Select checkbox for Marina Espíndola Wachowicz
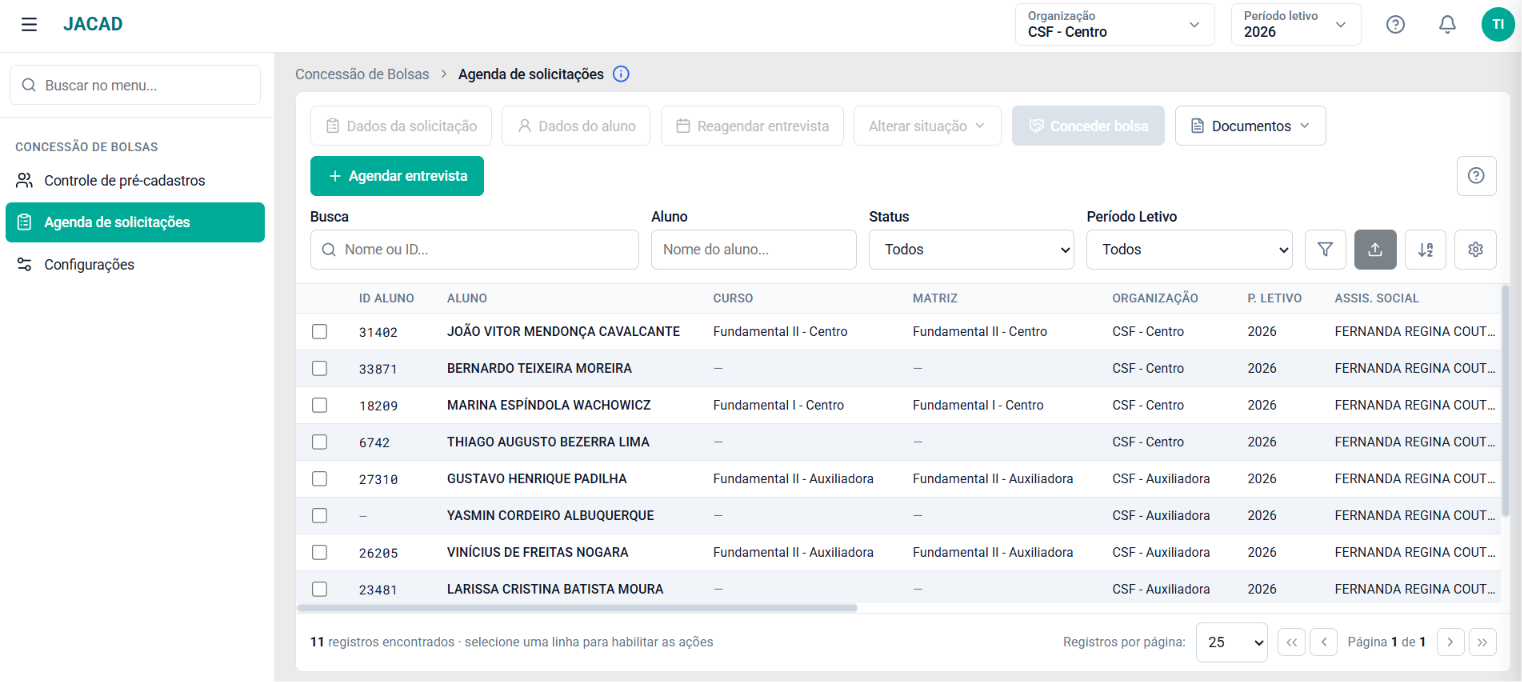The height and width of the screenshot is (682, 1522). (319, 405)
